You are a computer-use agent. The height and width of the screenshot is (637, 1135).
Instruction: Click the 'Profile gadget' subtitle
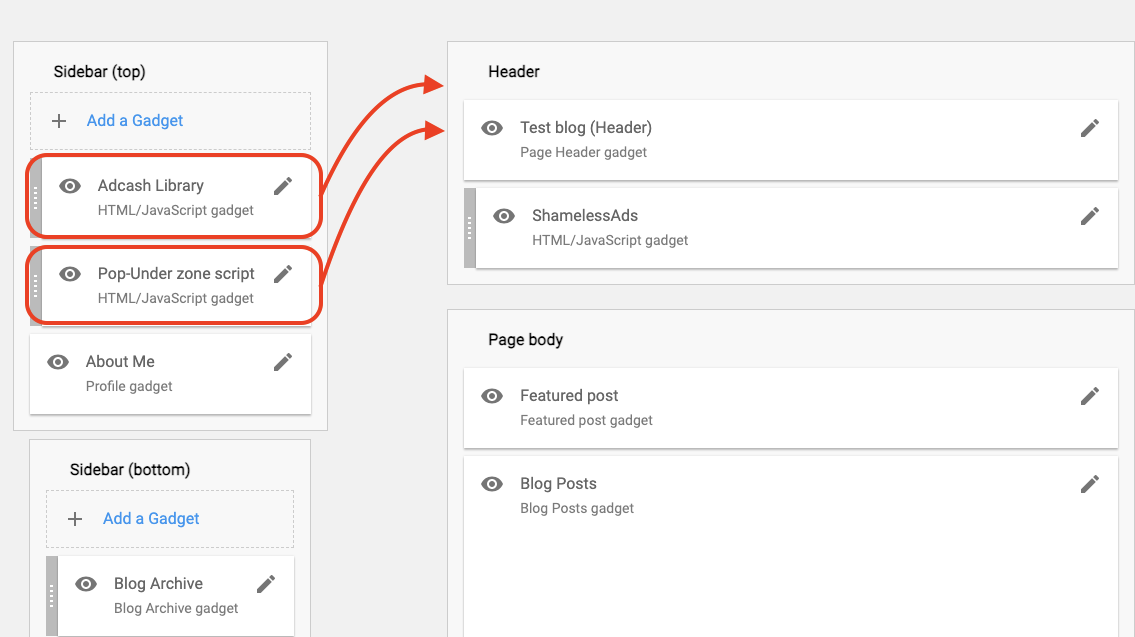tap(129, 386)
